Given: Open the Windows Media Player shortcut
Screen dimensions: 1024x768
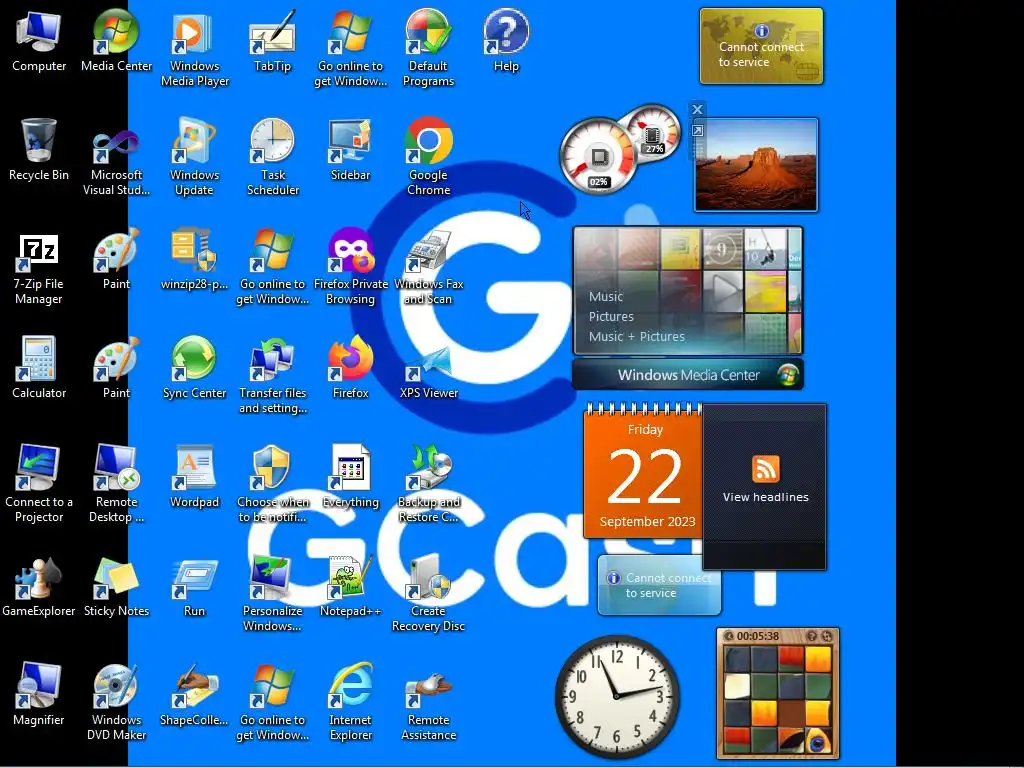Looking at the screenshot, I should (195, 49).
